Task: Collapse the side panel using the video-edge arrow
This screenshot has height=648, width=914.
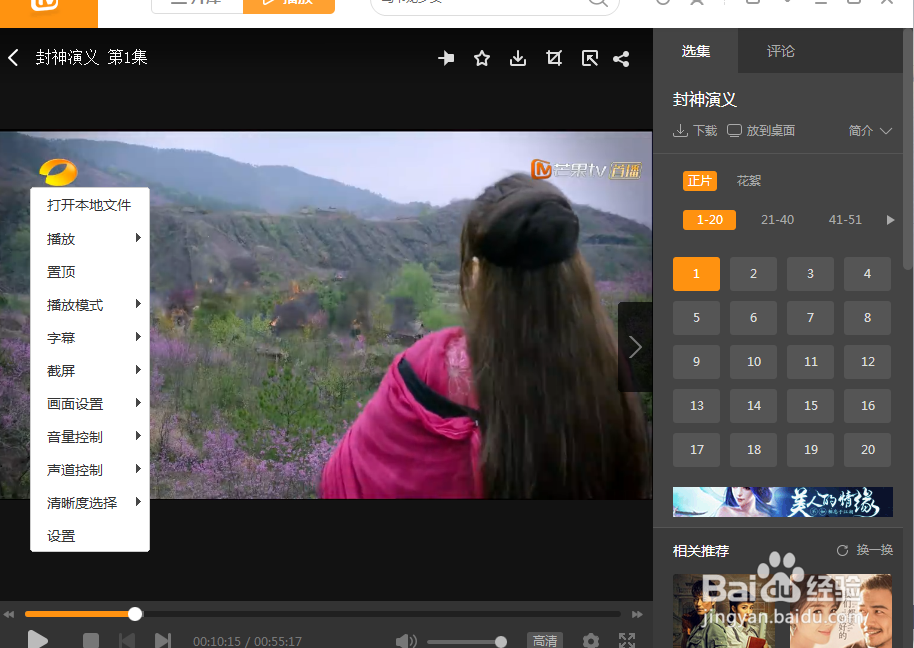Action: coord(635,347)
